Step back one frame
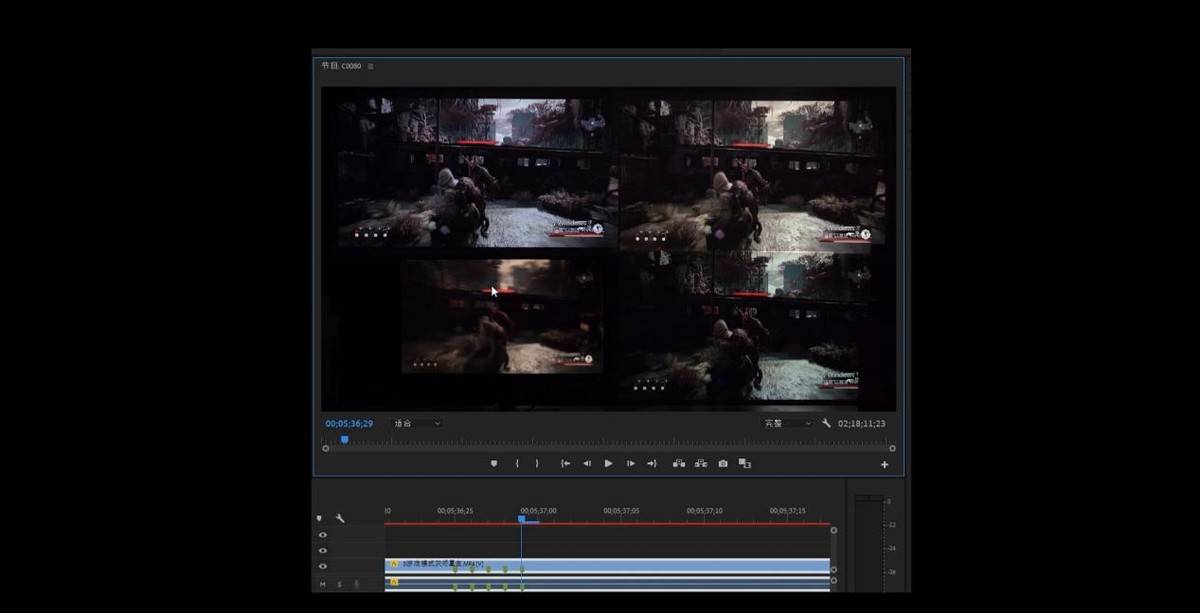Screen dimensions: 1200x613 587,463
